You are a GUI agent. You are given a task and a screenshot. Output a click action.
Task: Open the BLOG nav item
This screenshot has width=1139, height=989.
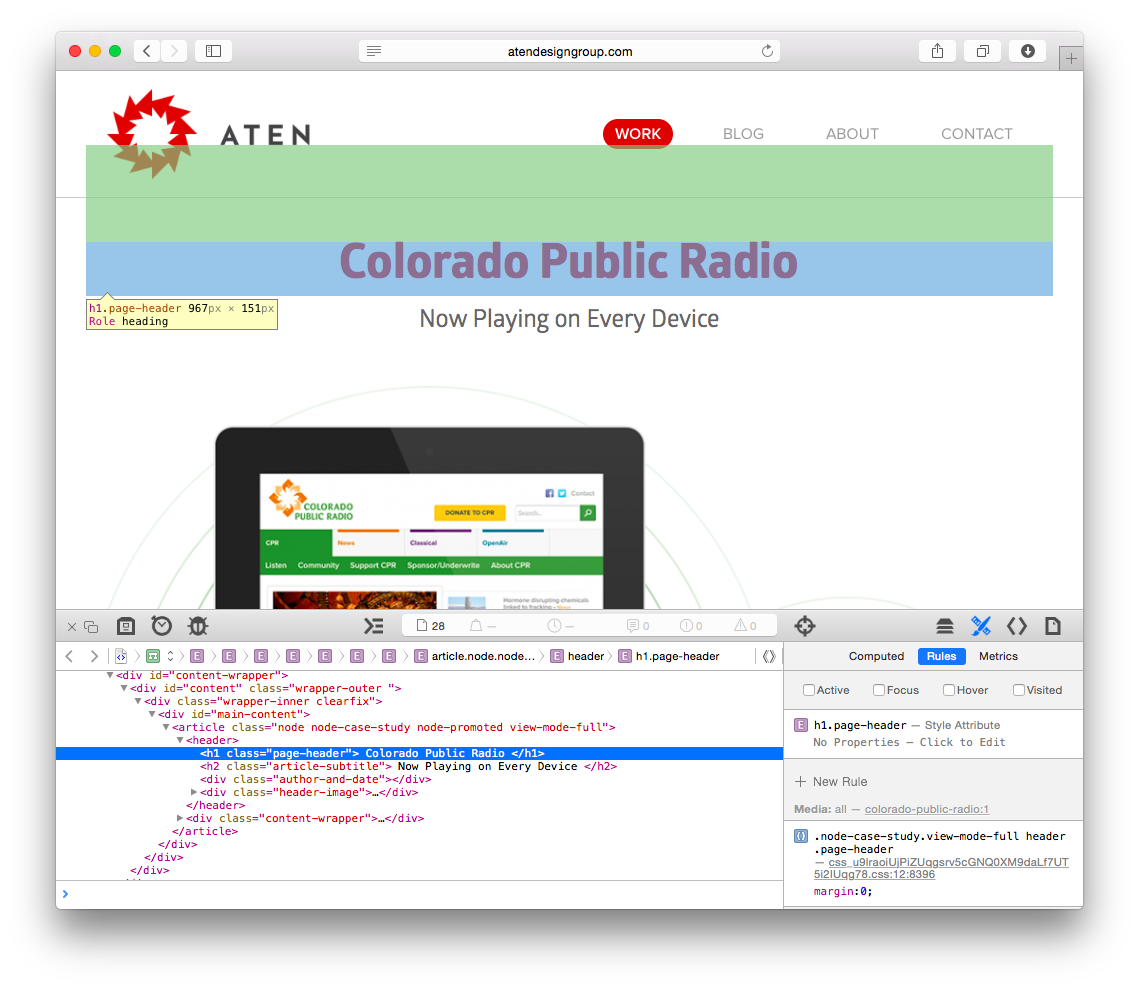pos(743,134)
